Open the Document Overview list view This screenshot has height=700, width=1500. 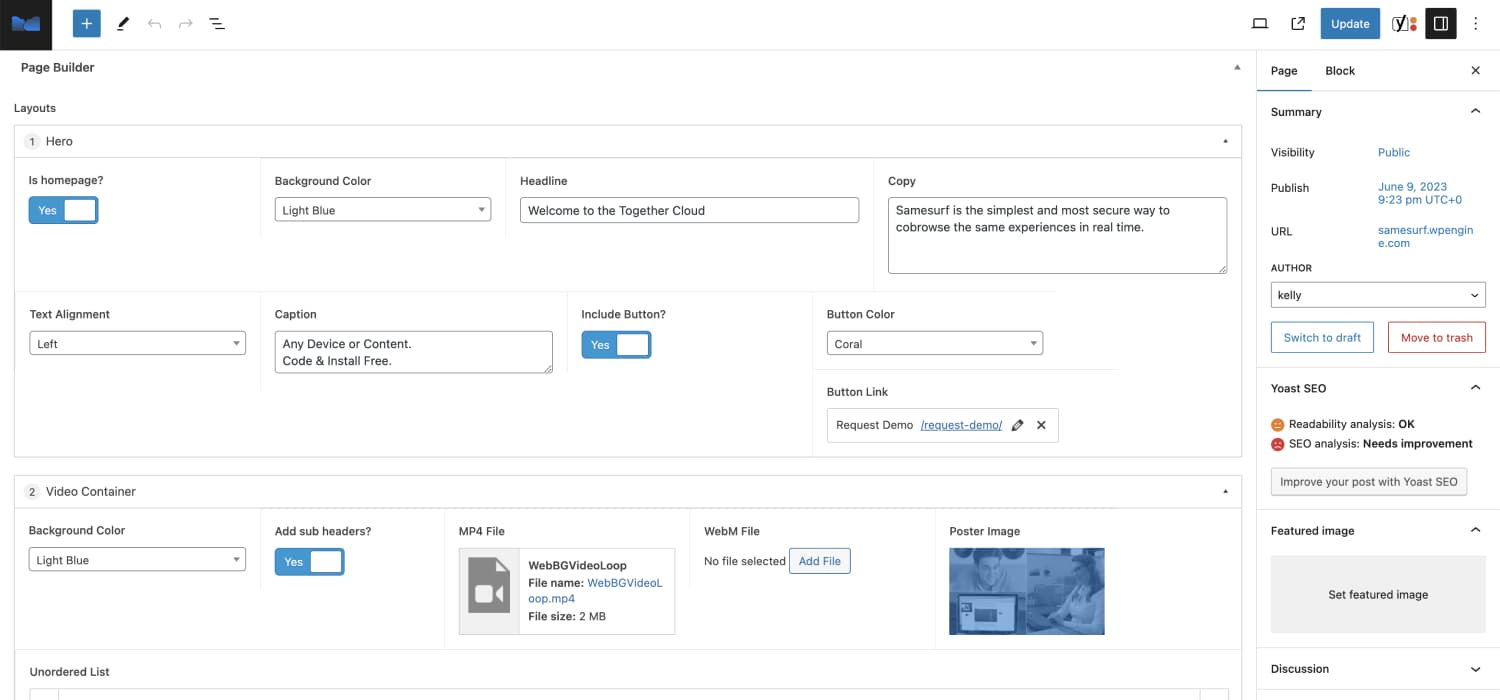pos(217,23)
